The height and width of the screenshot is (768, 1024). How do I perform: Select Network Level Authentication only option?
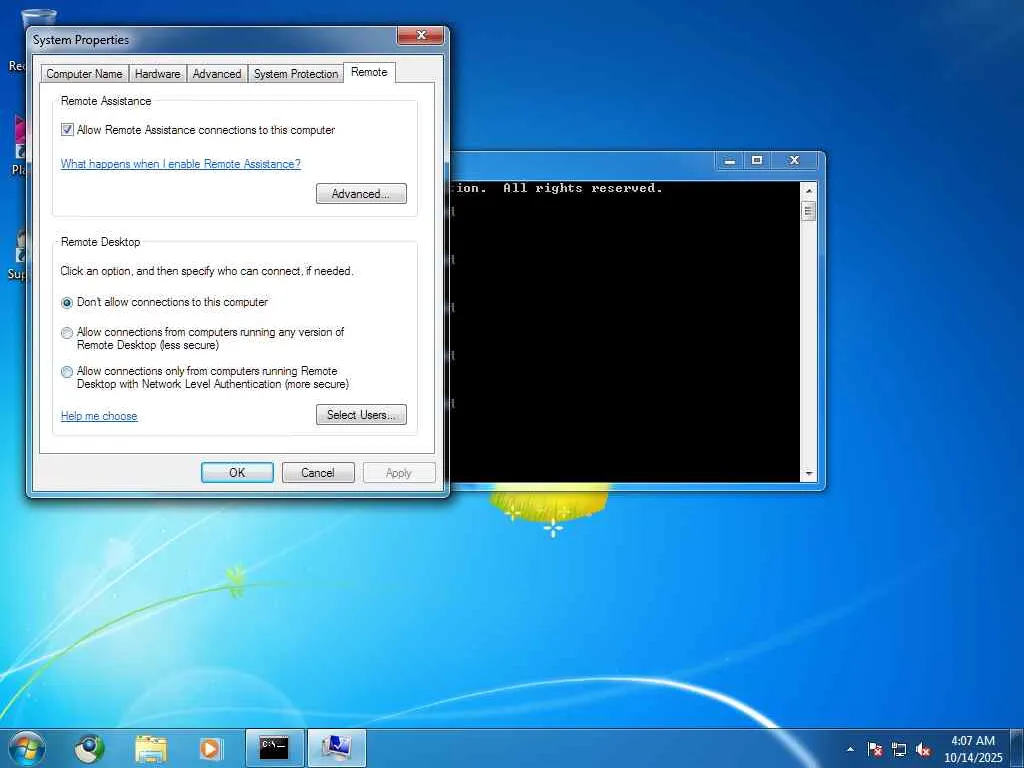[x=67, y=372]
